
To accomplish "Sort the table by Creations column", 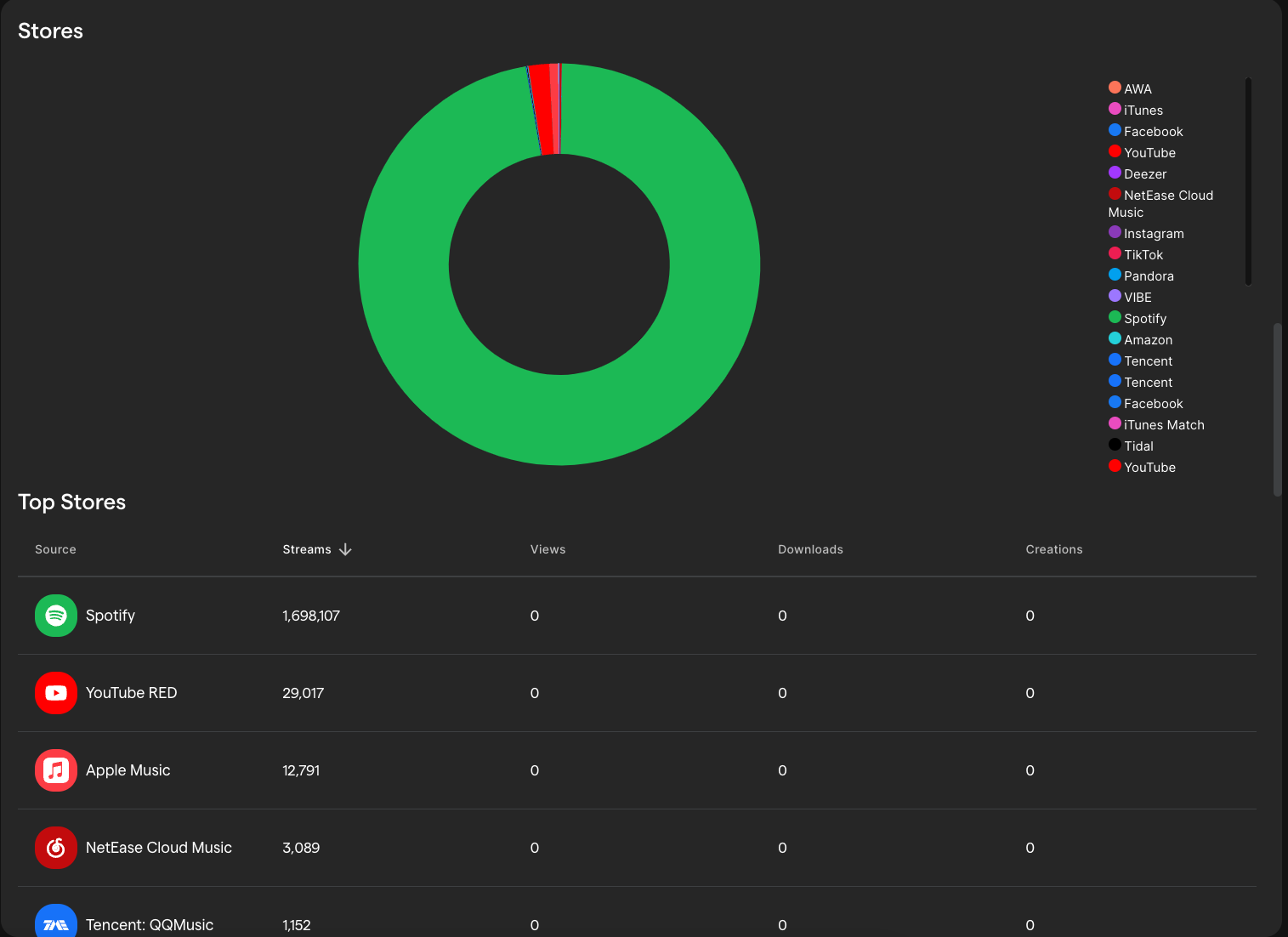I will pyautogui.click(x=1054, y=549).
